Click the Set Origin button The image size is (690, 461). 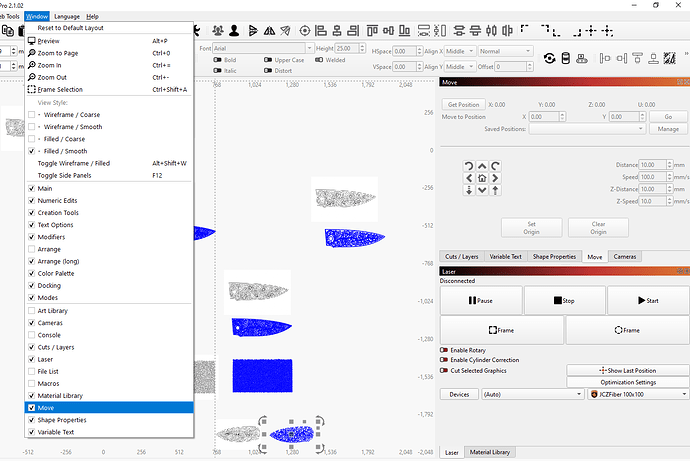pos(532,228)
